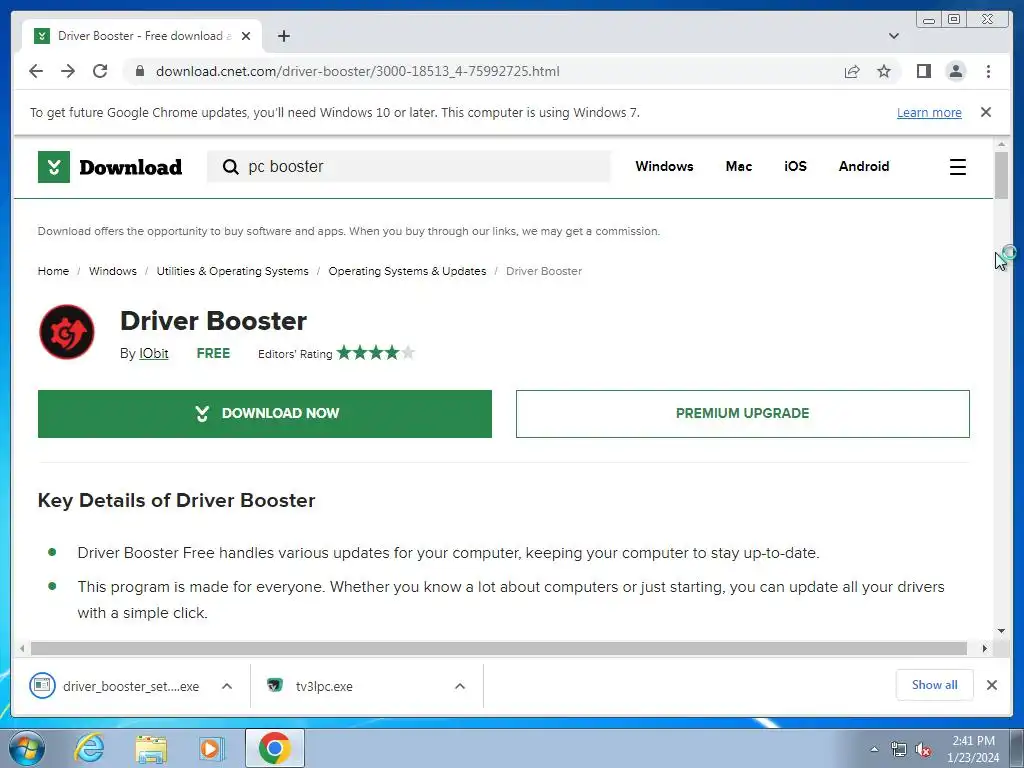Expand options for tv3lpc.exe download
Screen dimensions: 1024x768
[460, 686]
